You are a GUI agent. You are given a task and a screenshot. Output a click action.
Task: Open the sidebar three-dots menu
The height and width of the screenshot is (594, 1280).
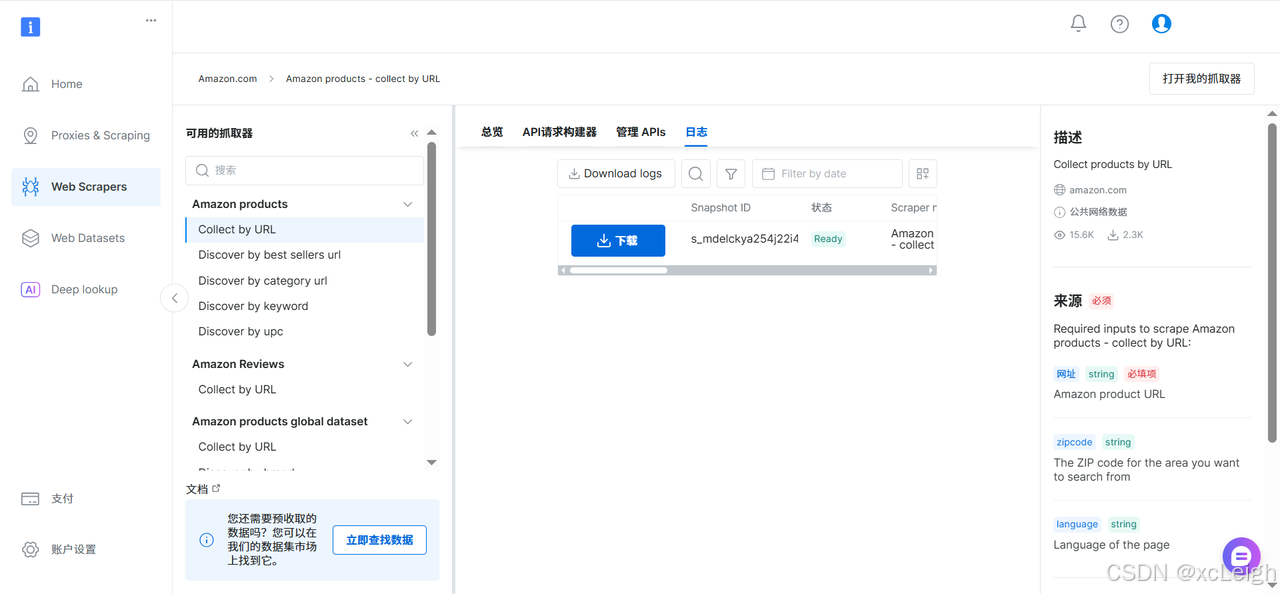[x=151, y=20]
